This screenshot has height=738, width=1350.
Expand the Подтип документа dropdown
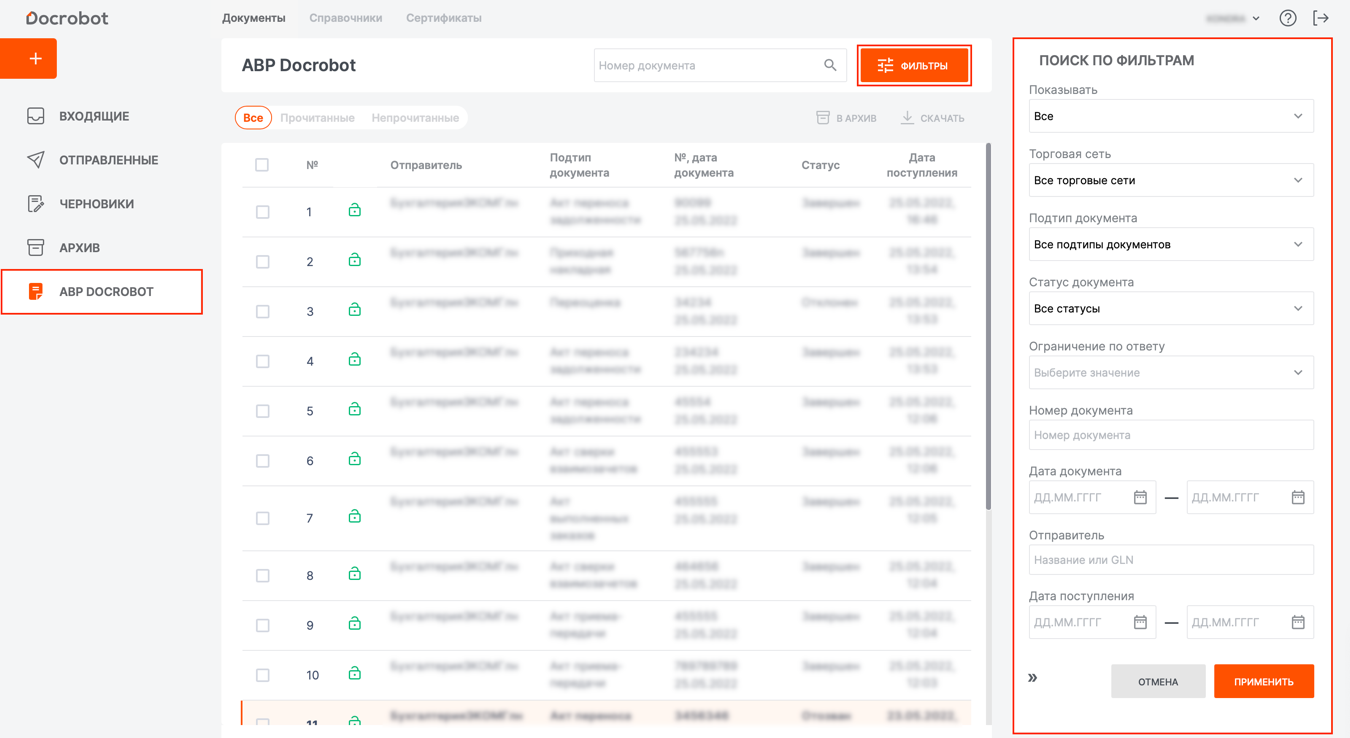coord(1171,245)
